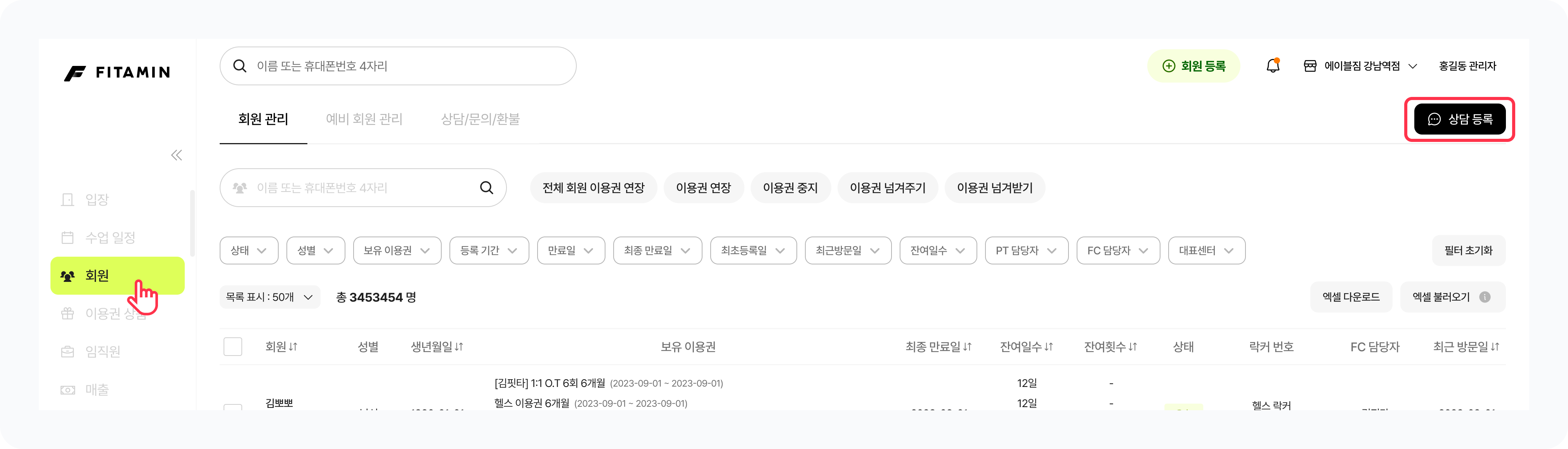Open 입장 in sidebar
The width and height of the screenshot is (1568, 449).
(x=97, y=200)
